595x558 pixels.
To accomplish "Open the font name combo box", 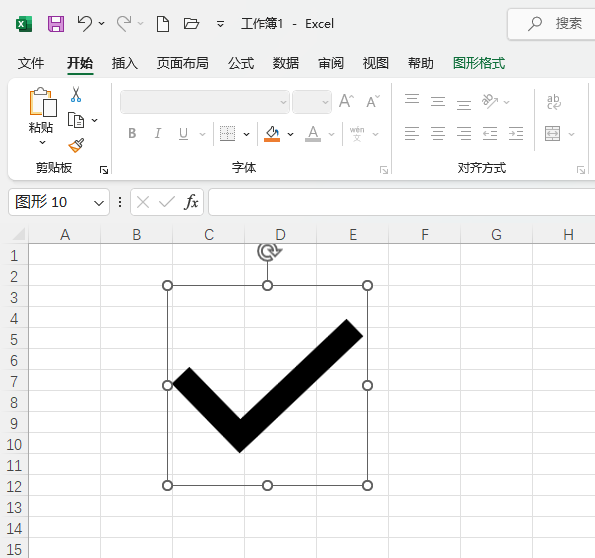I will pos(205,102).
